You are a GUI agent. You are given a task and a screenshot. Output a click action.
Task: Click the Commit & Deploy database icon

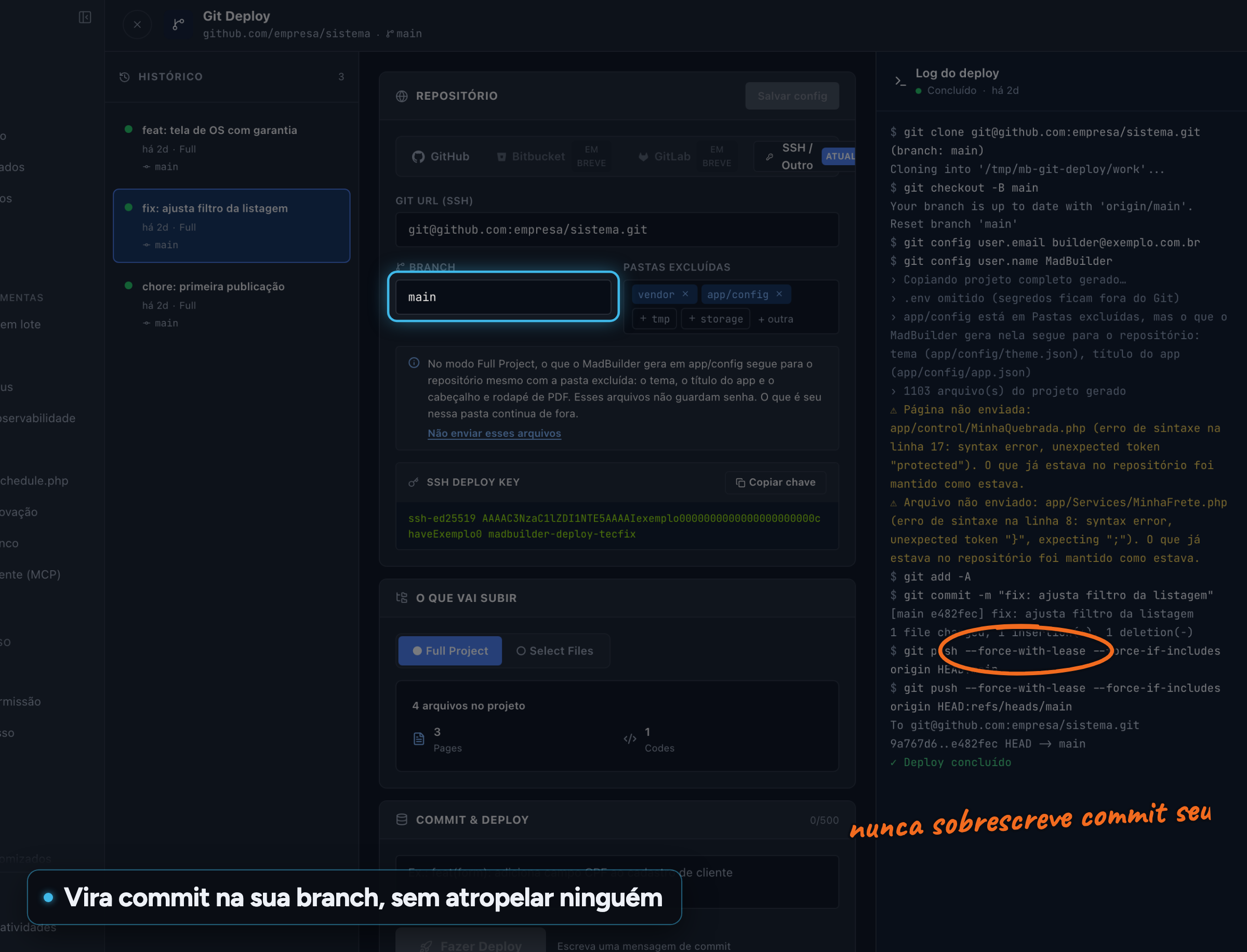click(x=402, y=820)
